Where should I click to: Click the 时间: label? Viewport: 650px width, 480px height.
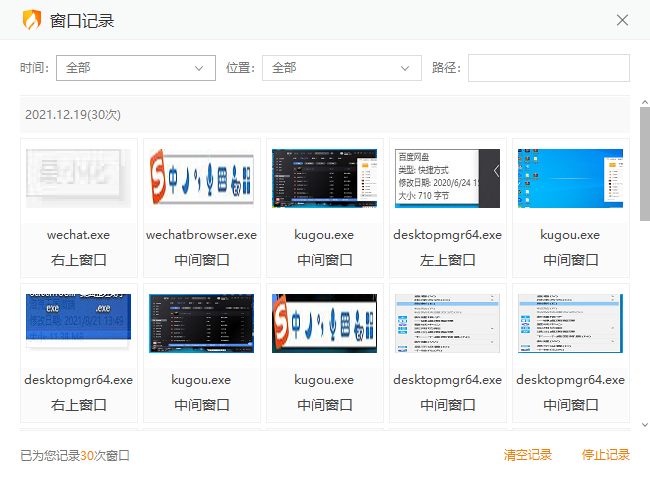click(34, 68)
